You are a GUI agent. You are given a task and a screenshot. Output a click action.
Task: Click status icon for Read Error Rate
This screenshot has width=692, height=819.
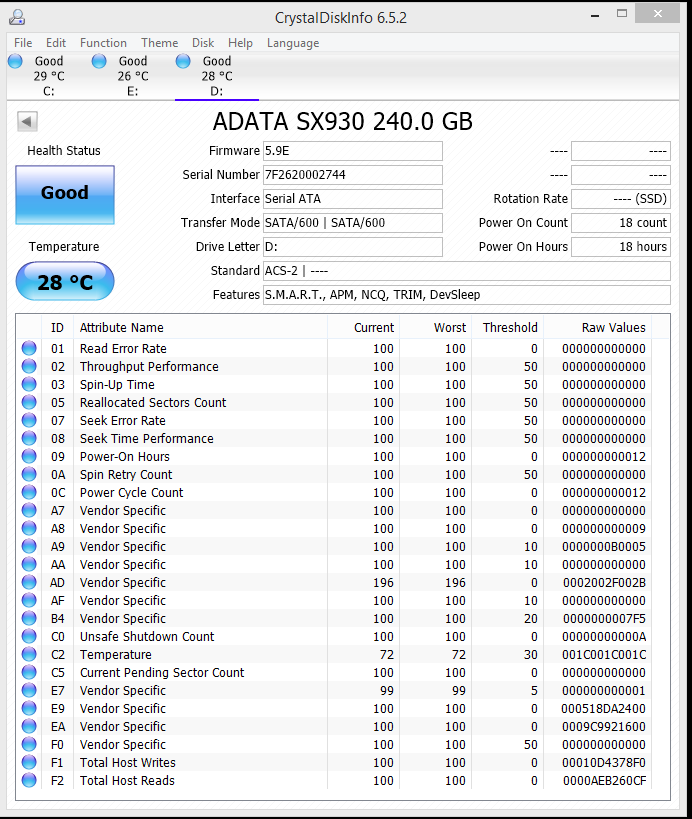[29, 348]
